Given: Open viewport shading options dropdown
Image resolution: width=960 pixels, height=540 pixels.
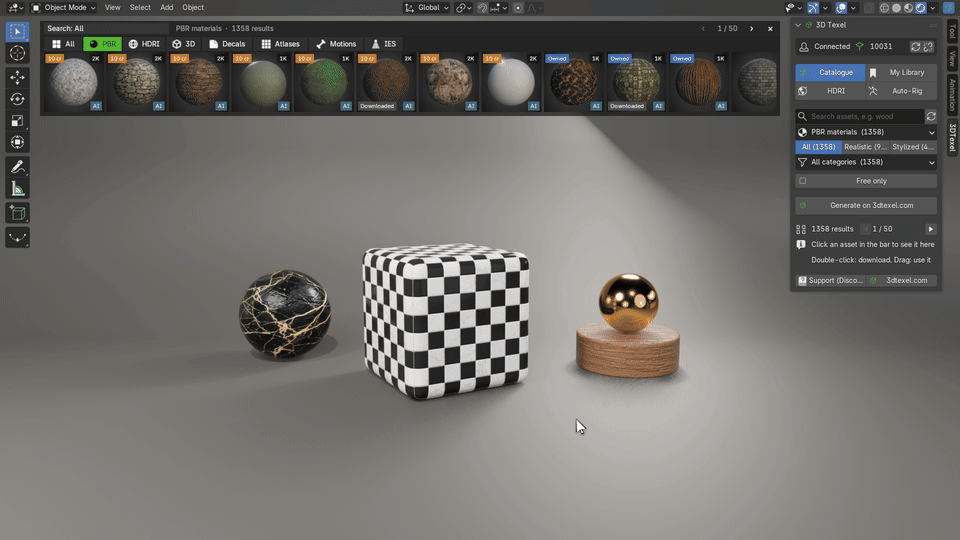Looking at the screenshot, I should click(932, 8).
